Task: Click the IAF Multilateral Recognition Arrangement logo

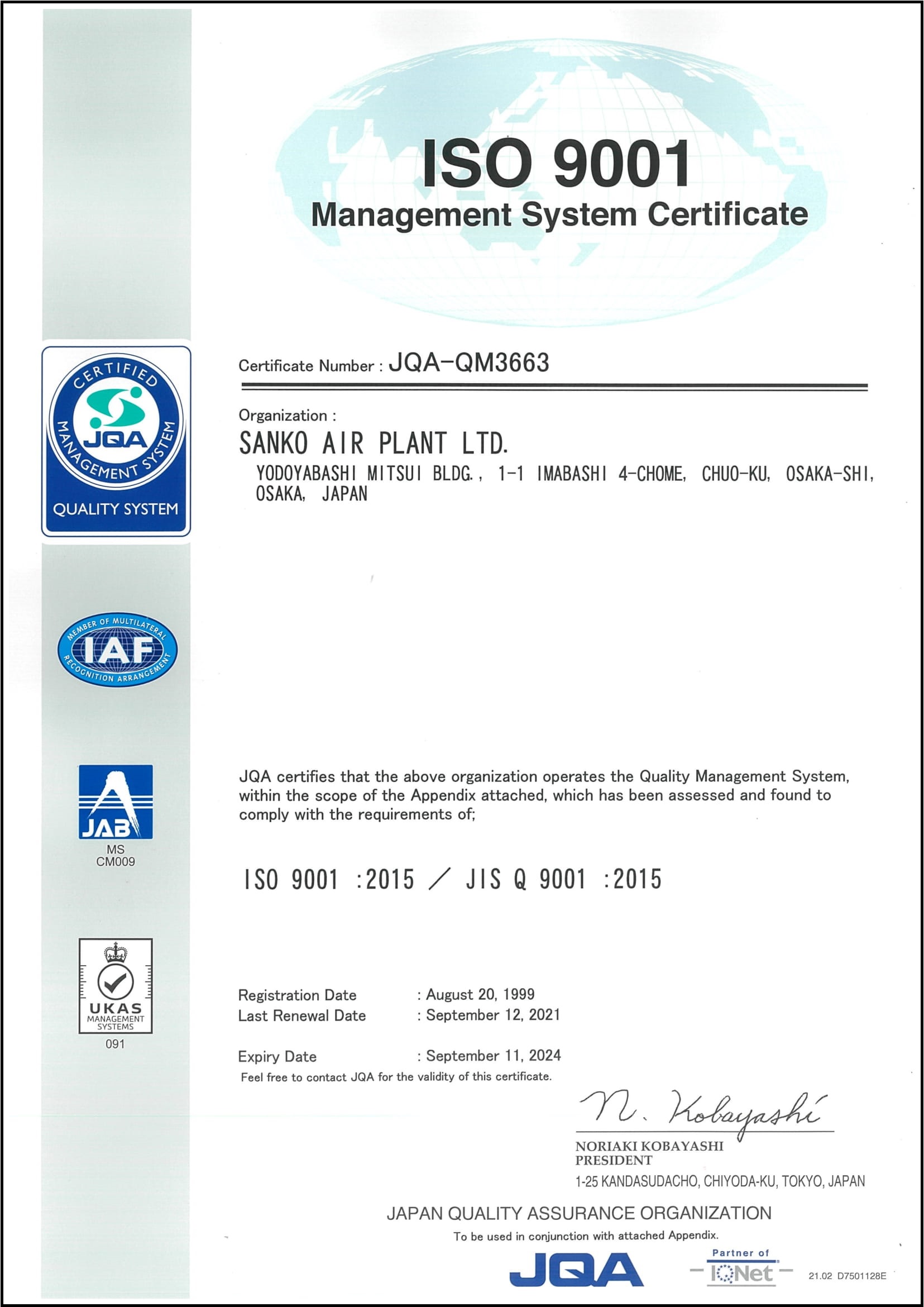Action: (117, 650)
